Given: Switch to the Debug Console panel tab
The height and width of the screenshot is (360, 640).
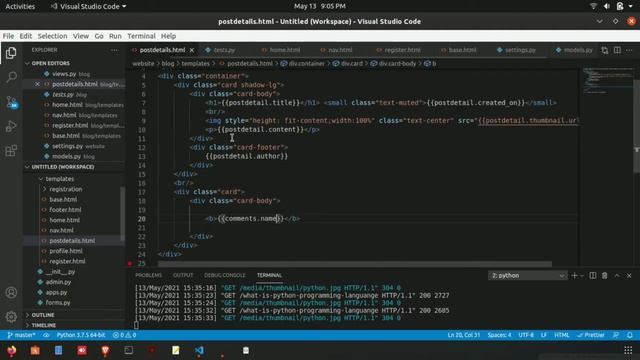Looking at the screenshot, I should [224, 276].
